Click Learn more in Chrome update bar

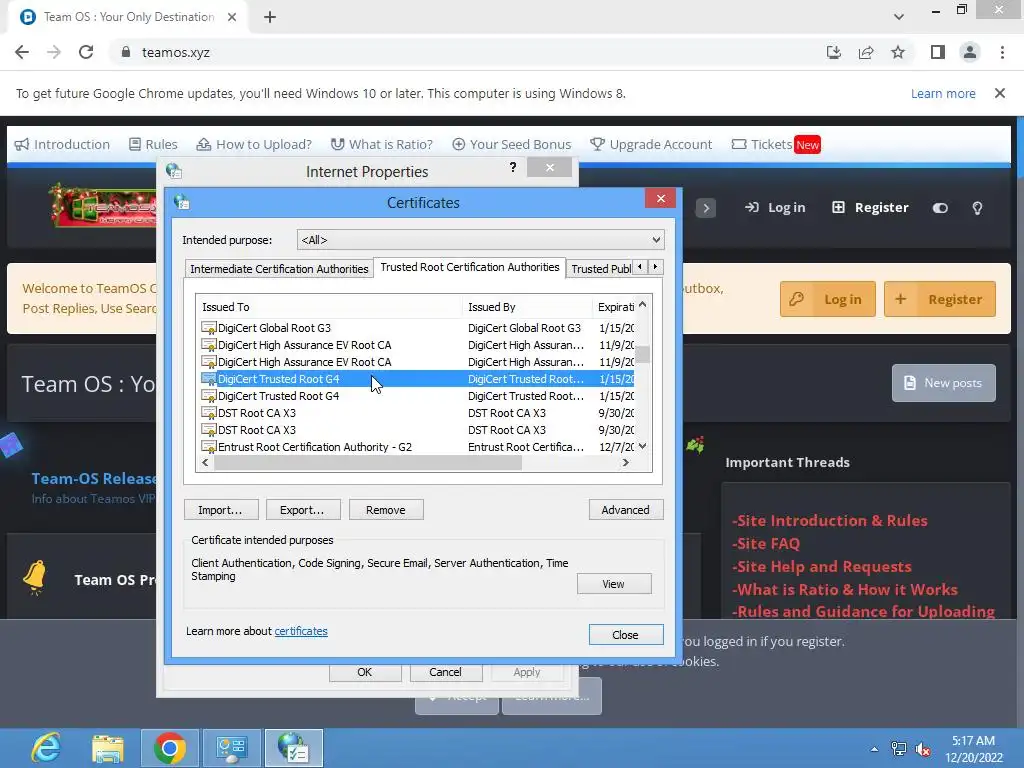(x=943, y=93)
